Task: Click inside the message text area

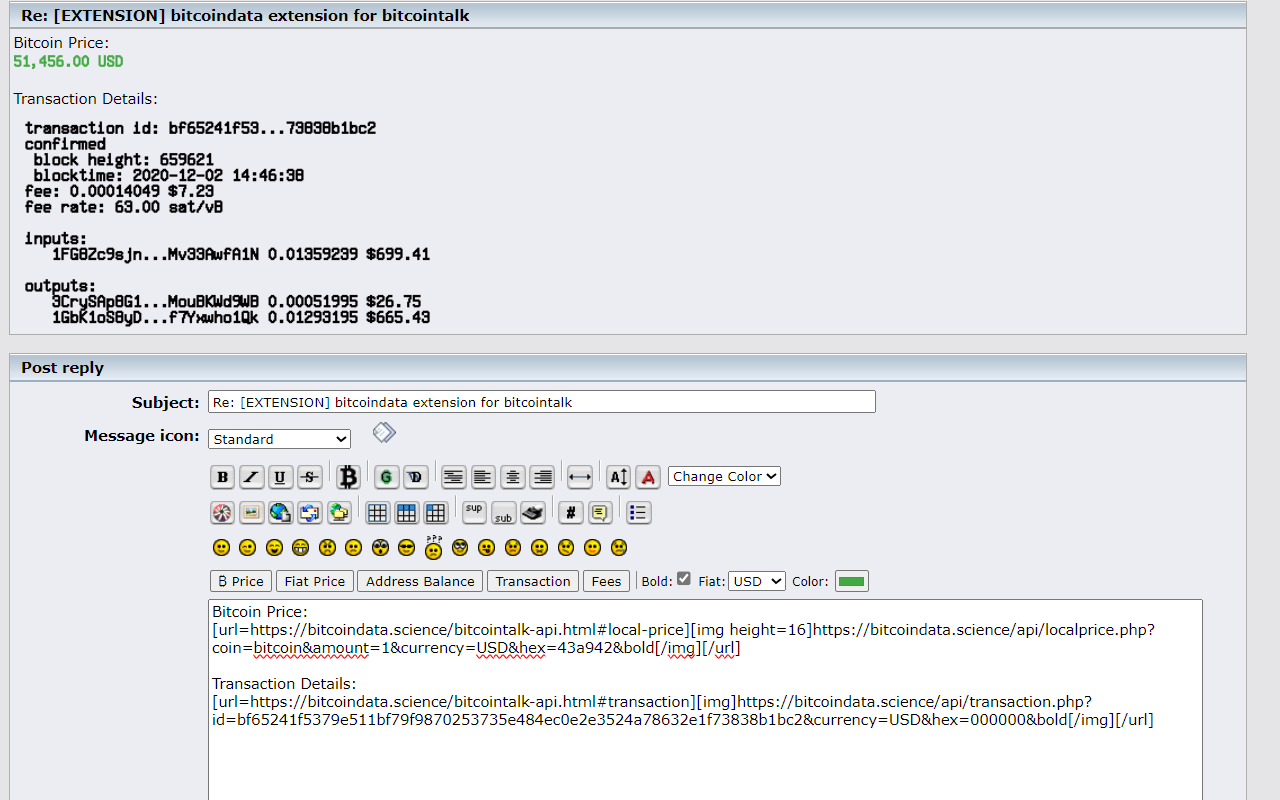Action: 705,699
